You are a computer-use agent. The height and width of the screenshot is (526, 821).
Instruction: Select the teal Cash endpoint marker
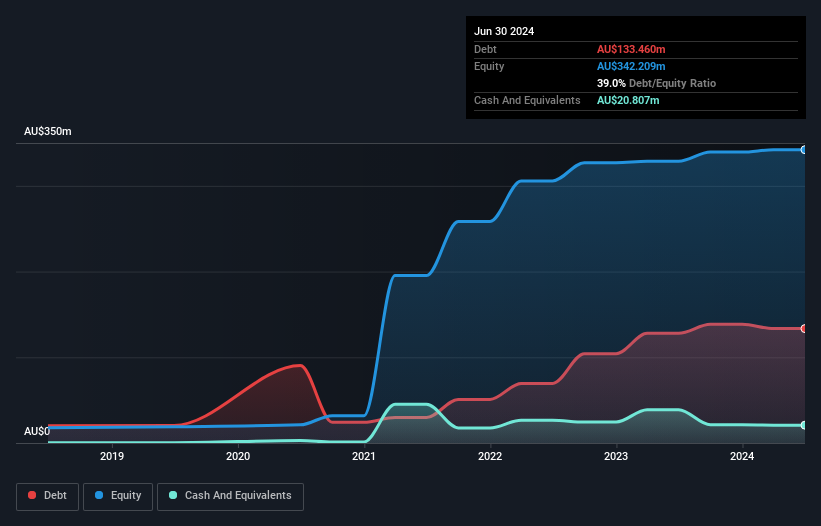(x=804, y=426)
